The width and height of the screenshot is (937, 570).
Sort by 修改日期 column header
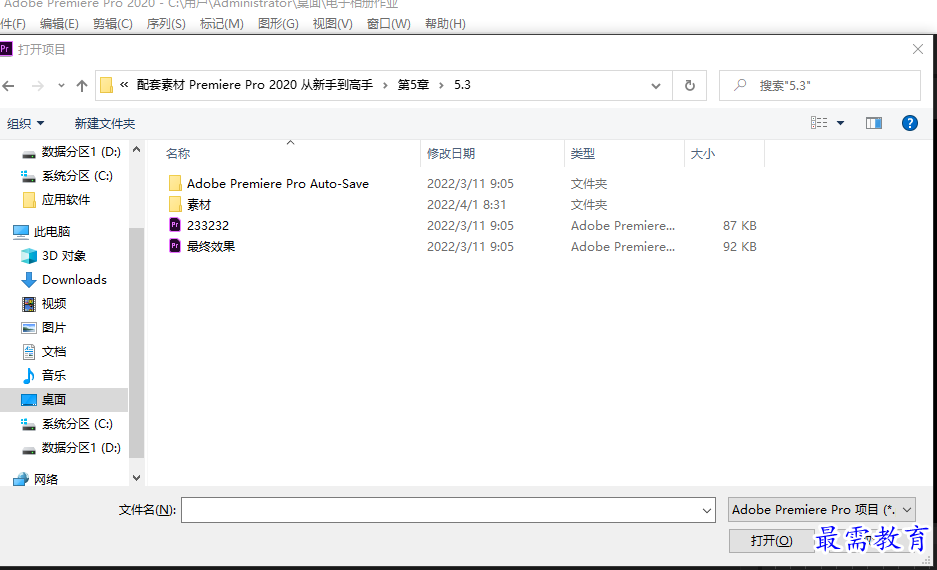pyautogui.click(x=451, y=154)
